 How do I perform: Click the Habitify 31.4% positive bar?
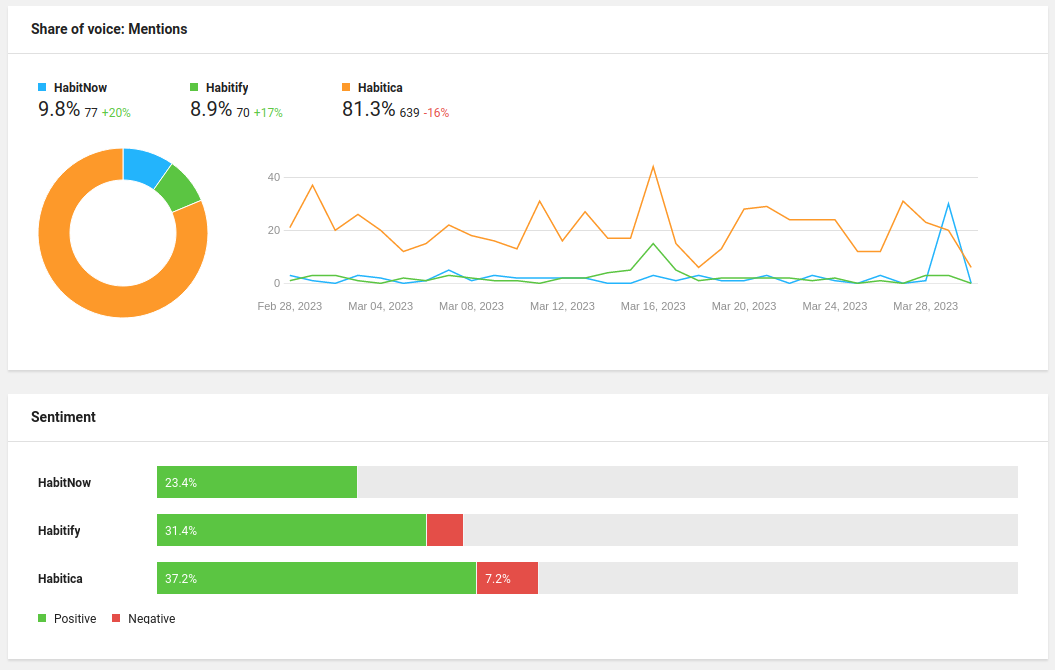click(x=291, y=530)
